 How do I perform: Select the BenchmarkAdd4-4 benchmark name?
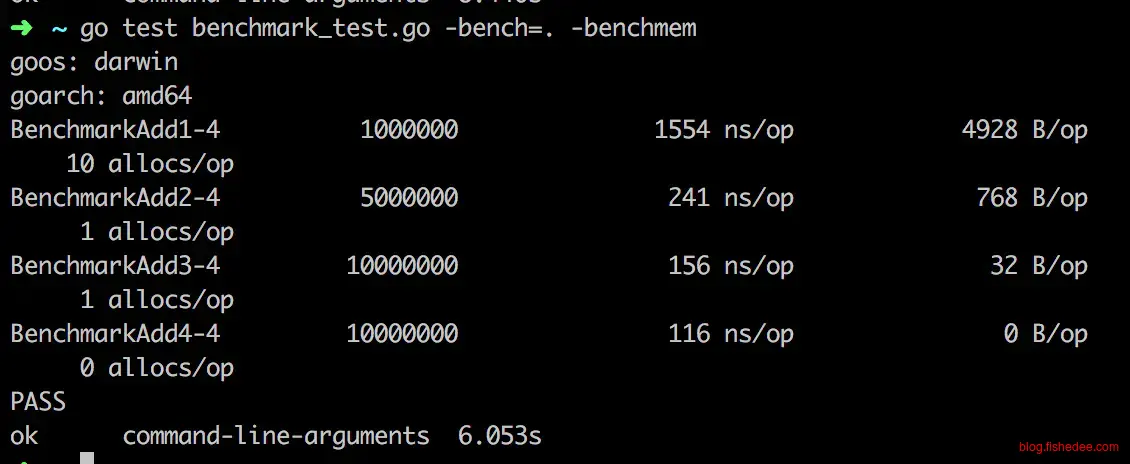coord(115,333)
